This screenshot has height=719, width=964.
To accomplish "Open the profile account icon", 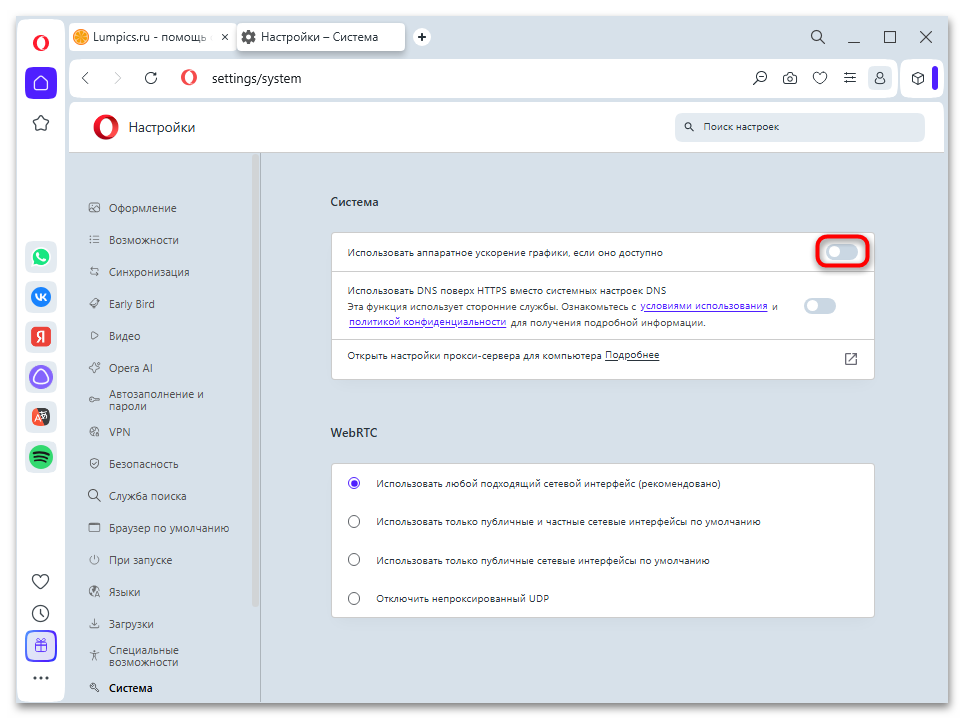I will [880, 78].
